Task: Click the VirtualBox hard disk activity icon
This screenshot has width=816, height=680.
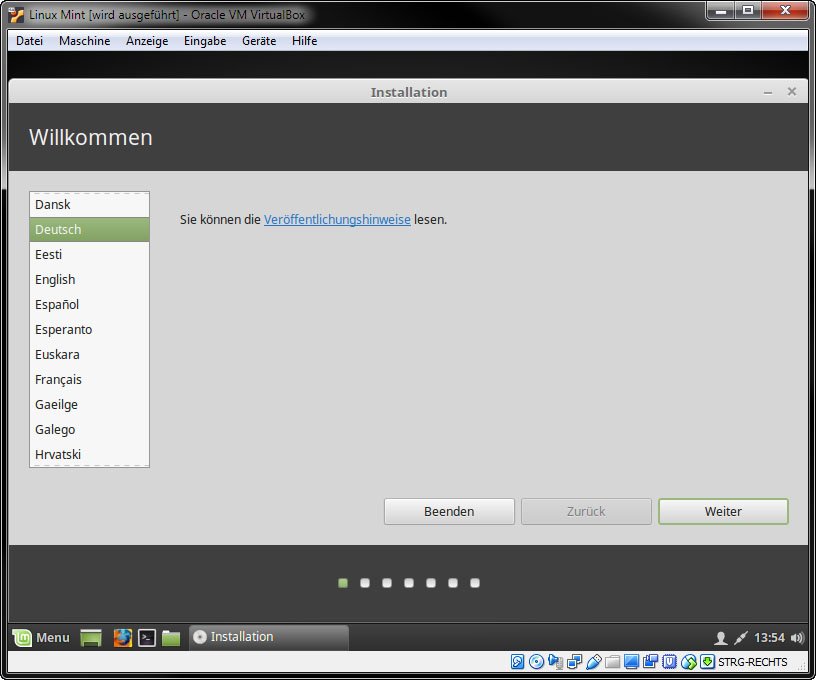Action: pyautogui.click(x=517, y=662)
